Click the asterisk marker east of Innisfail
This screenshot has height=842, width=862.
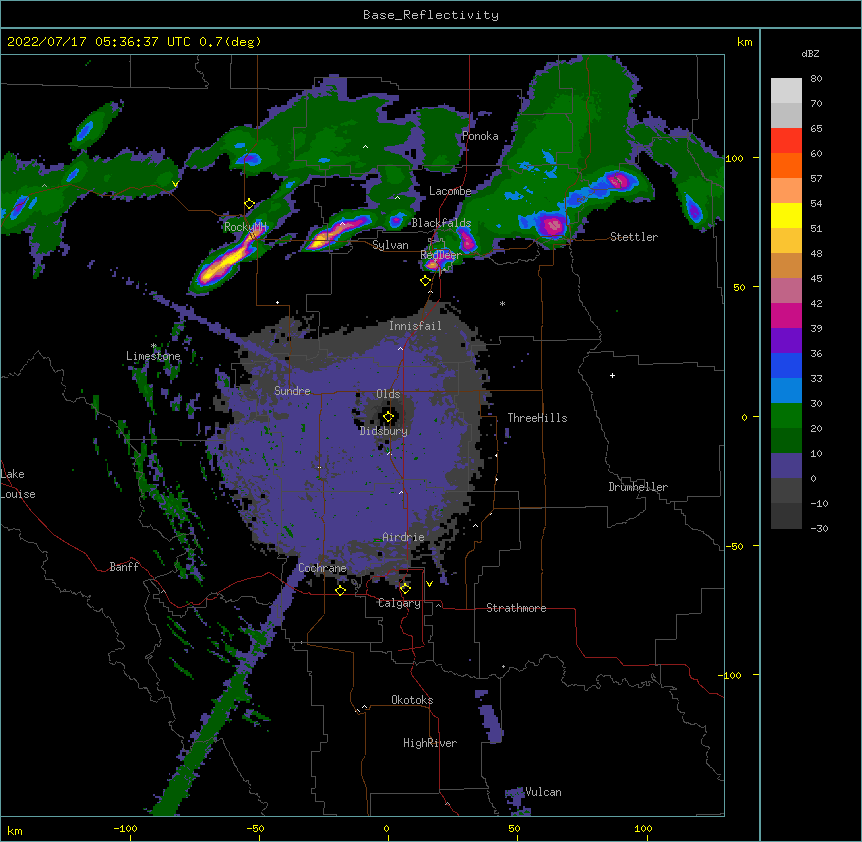[x=502, y=303]
